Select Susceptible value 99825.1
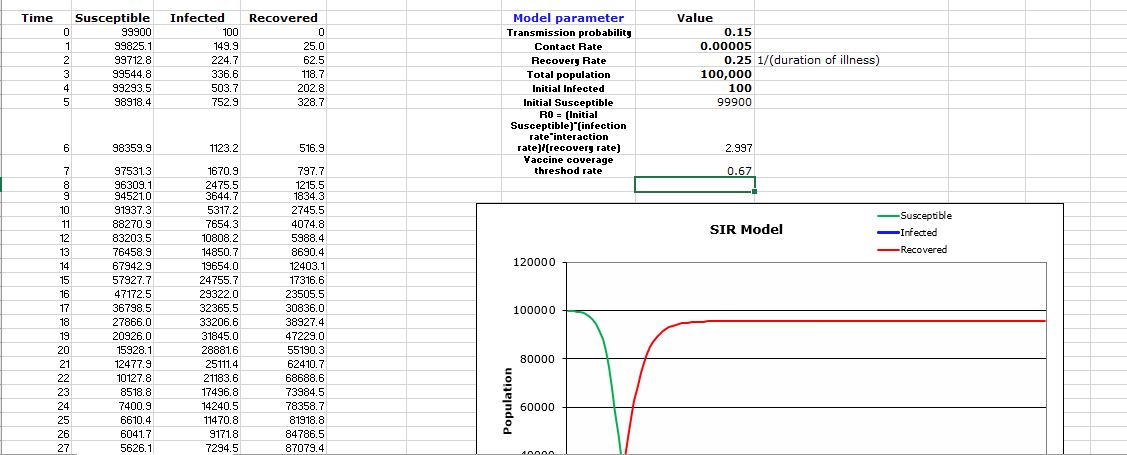 [x=112, y=46]
